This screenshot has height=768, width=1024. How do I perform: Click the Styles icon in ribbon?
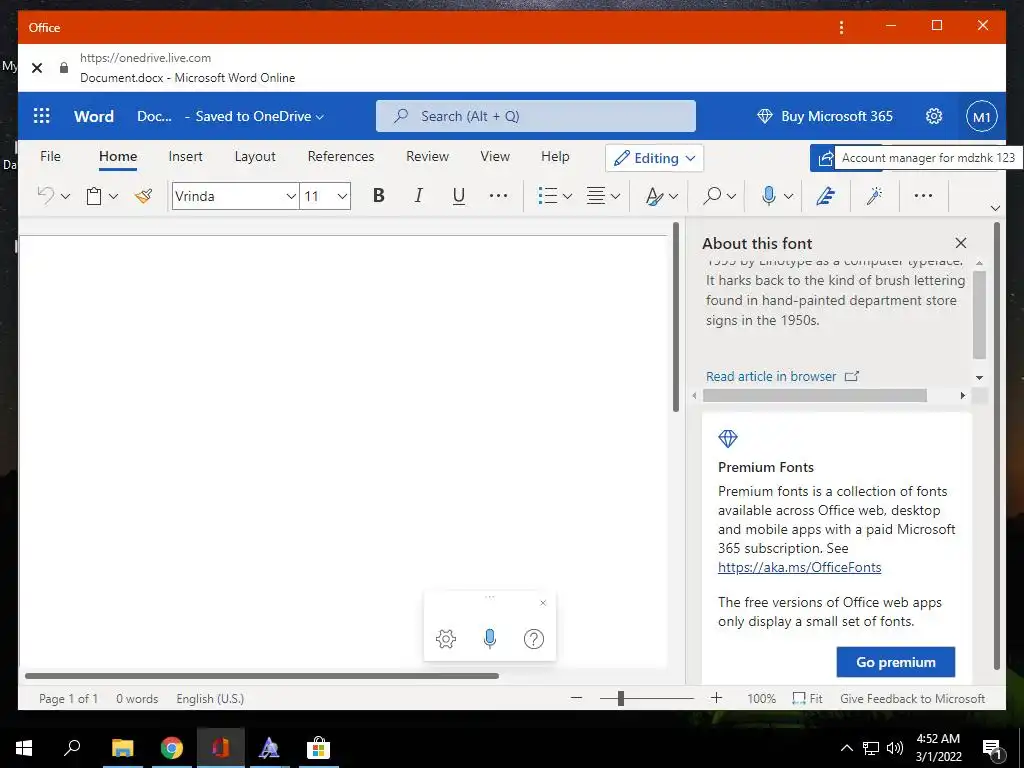pyautogui.click(x=654, y=196)
